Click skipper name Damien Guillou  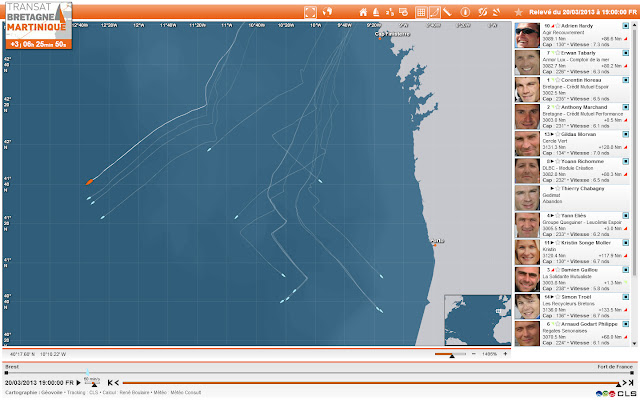pyautogui.click(x=579, y=270)
